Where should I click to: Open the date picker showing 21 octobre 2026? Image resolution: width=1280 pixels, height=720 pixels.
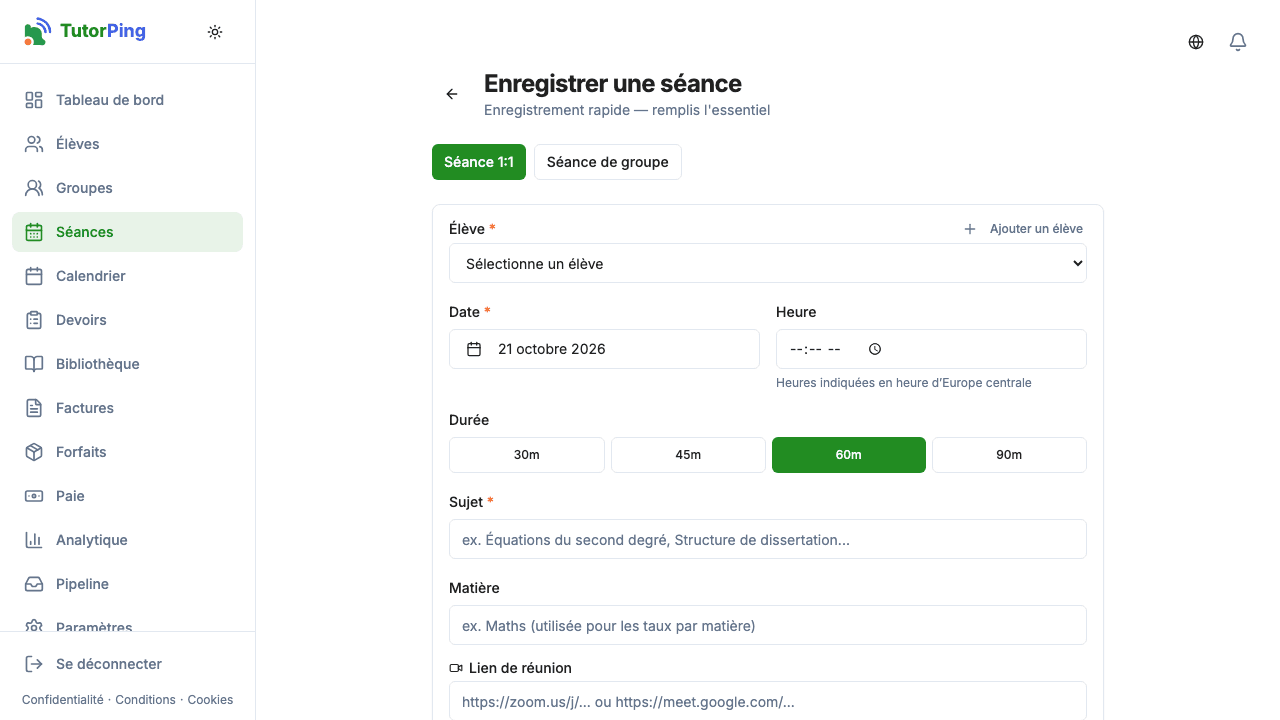click(x=604, y=349)
